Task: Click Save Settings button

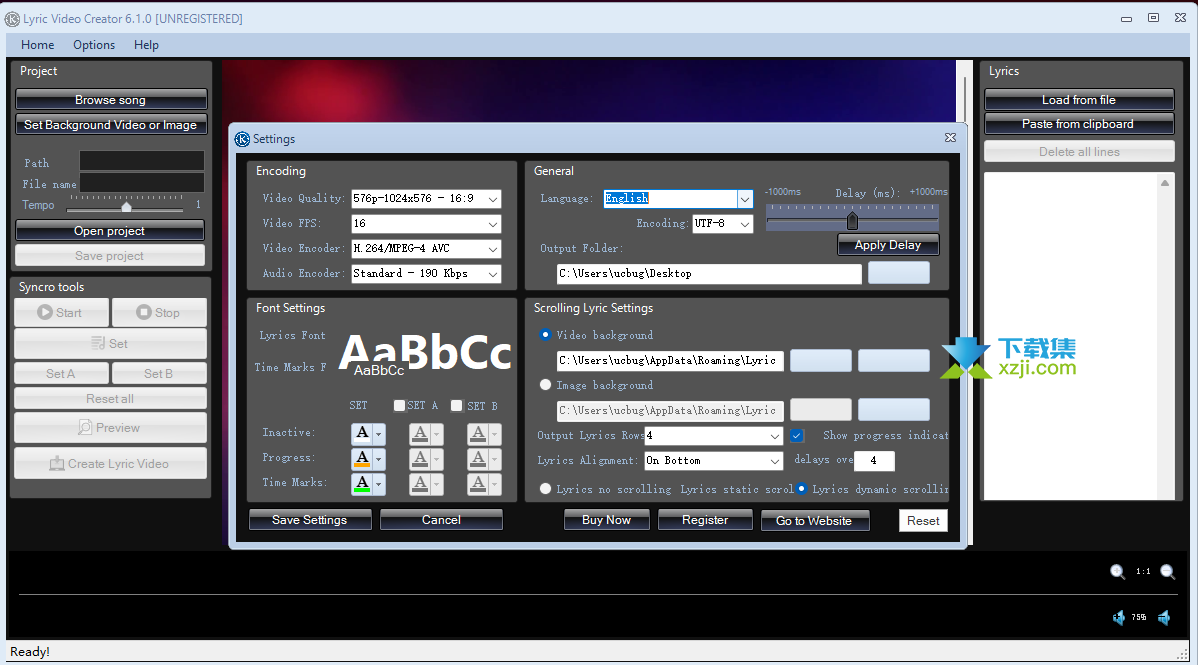Action: coord(309,520)
